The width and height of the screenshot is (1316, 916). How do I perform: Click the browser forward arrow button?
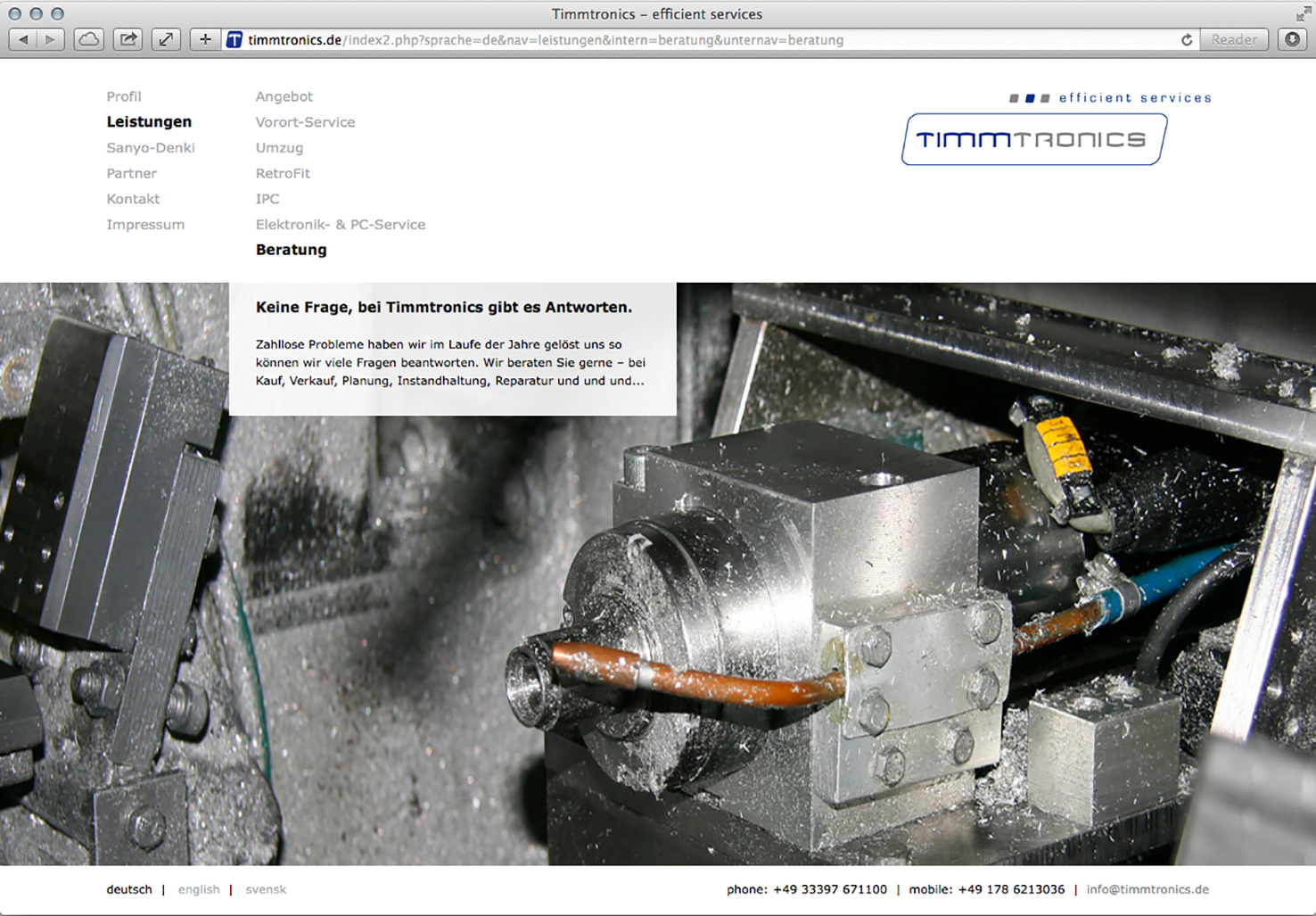tap(50, 39)
